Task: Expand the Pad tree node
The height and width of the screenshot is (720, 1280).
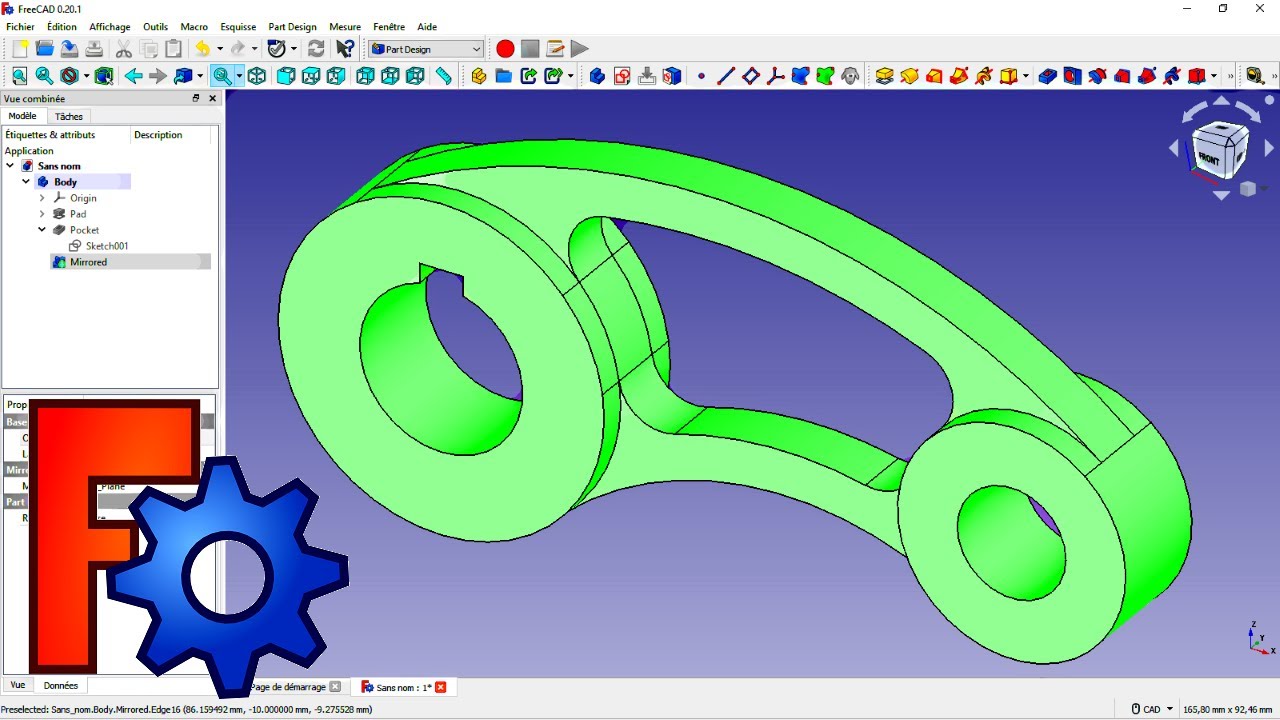Action: click(x=42, y=214)
